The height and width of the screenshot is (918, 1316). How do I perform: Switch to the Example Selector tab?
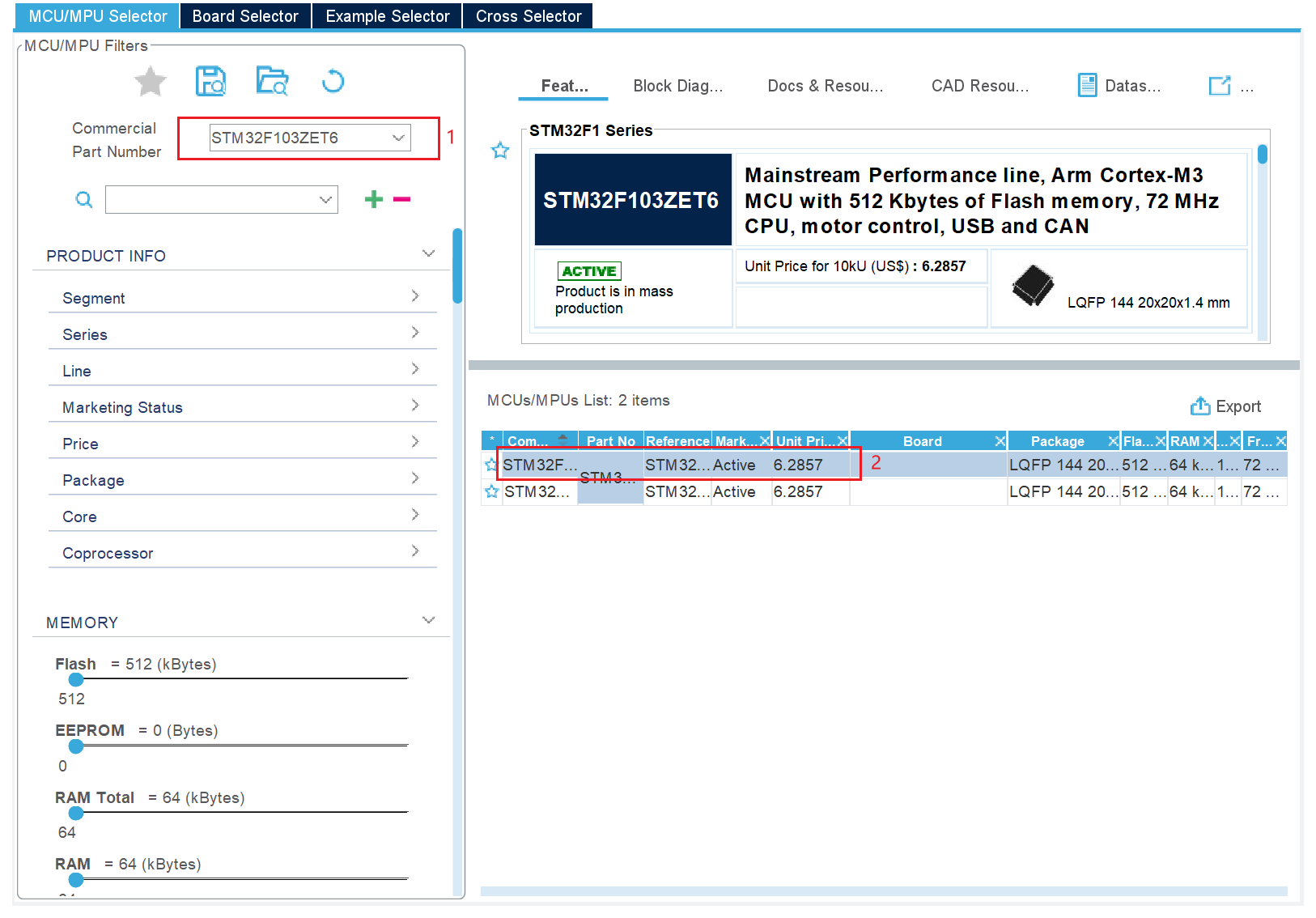[x=387, y=16]
